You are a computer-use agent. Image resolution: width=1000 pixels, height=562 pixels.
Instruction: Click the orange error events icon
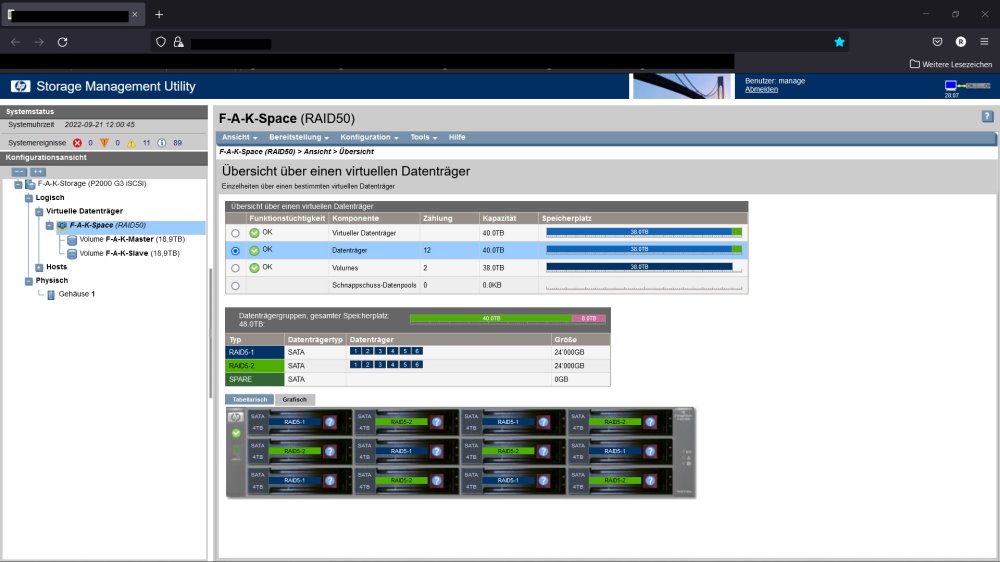coord(105,143)
